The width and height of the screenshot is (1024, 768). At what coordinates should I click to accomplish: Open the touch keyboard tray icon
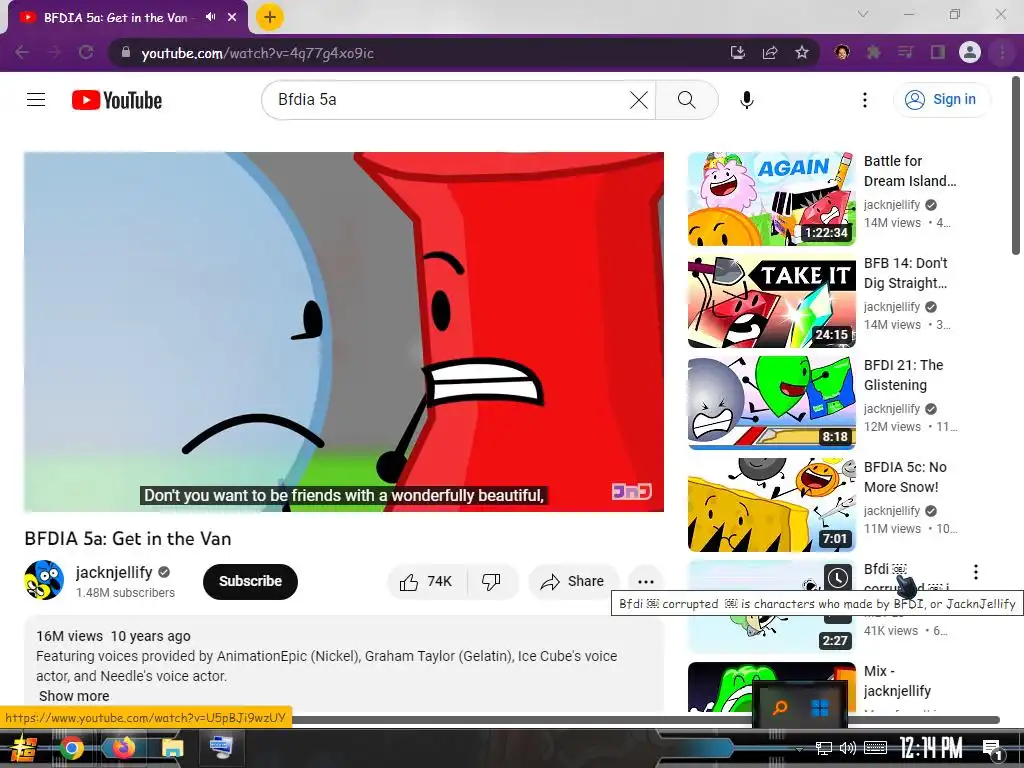point(875,748)
